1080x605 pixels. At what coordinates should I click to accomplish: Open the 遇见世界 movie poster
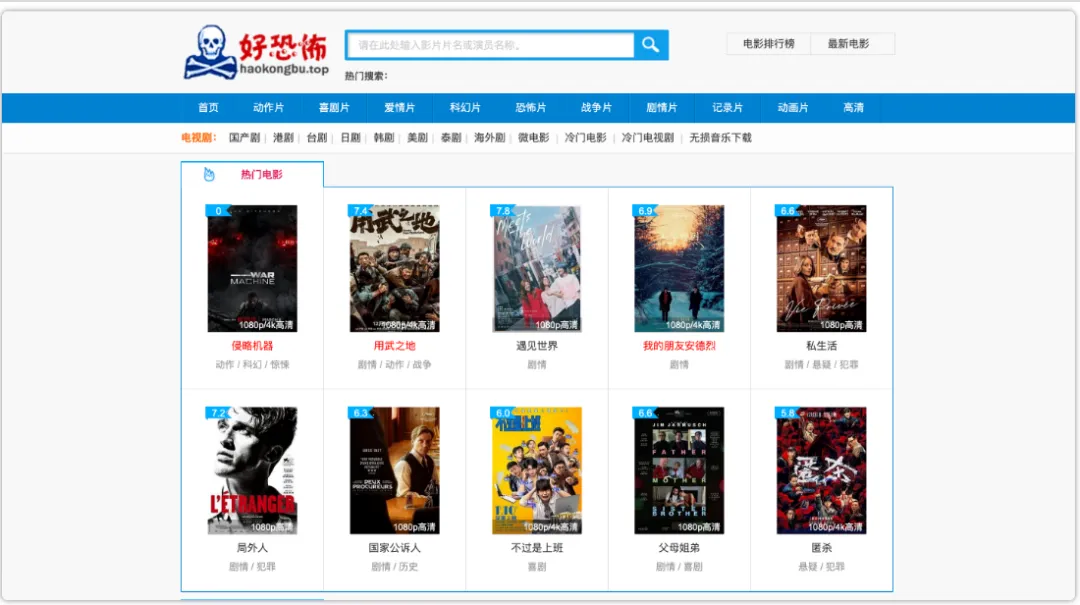click(537, 268)
